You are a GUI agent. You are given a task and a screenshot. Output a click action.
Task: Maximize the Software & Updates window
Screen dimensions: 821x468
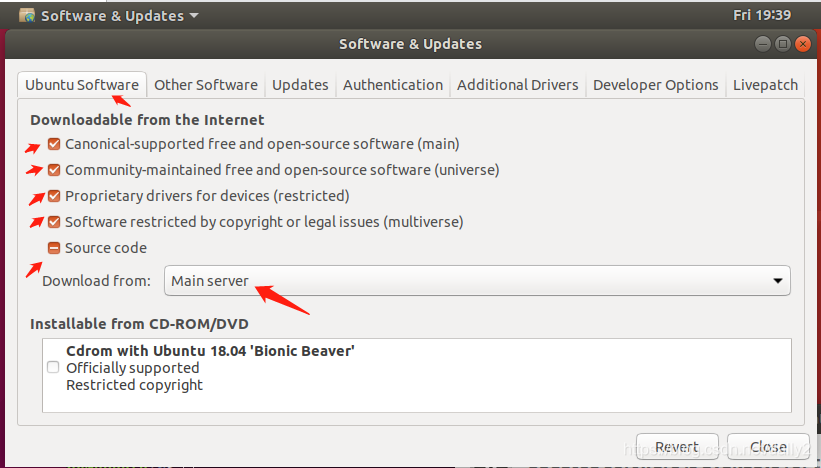click(x=783, y=44)
